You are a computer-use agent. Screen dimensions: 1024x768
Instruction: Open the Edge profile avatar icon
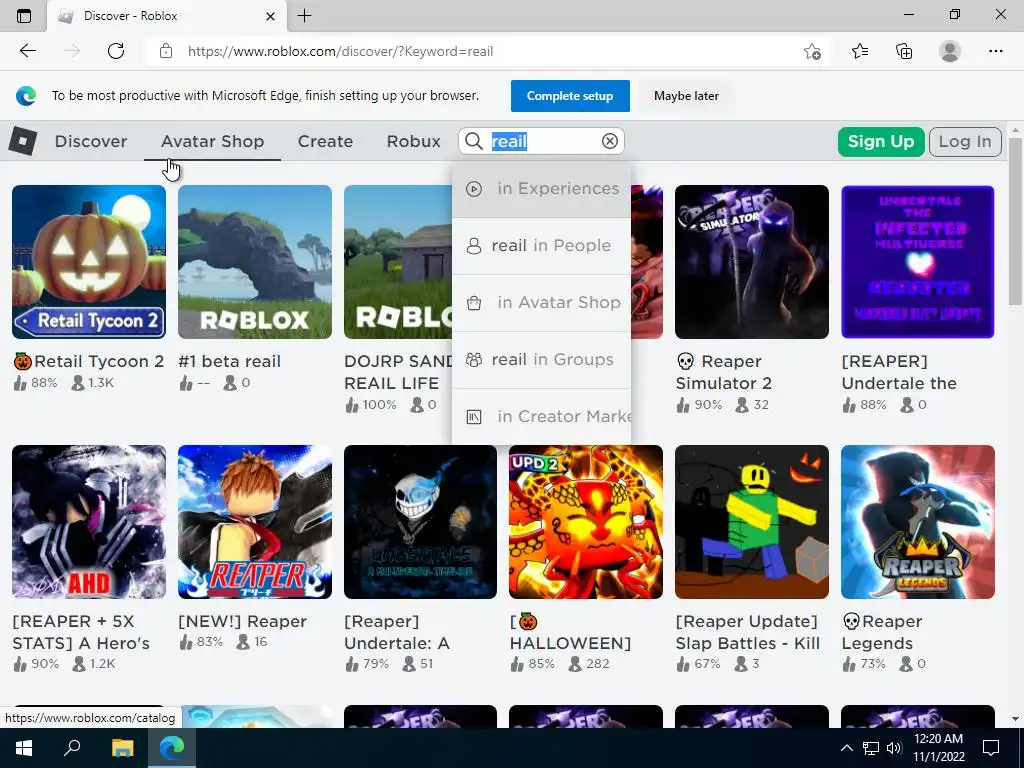tap(950, 51)
